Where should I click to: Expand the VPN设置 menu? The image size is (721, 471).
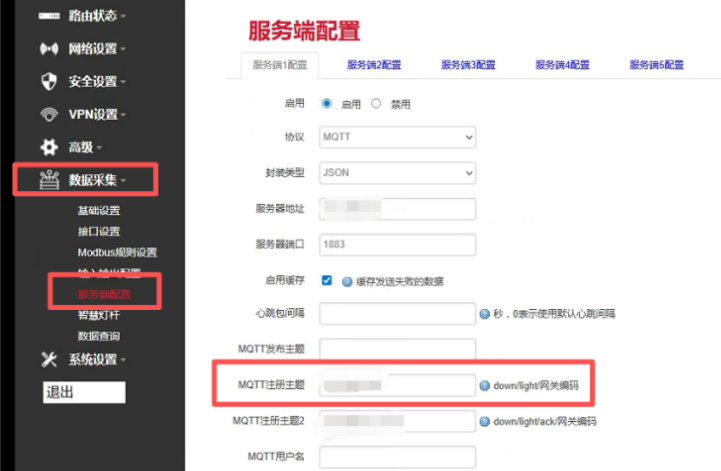pos(97,114)
